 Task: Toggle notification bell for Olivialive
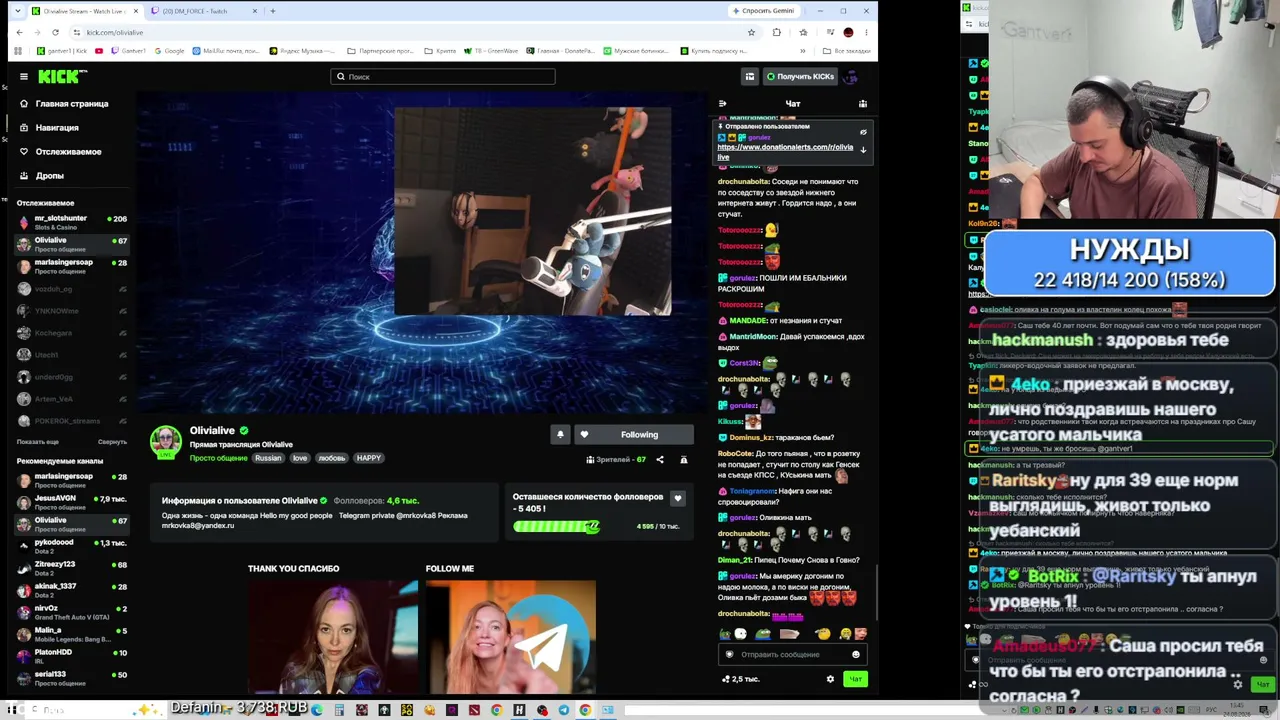point(560,435)
